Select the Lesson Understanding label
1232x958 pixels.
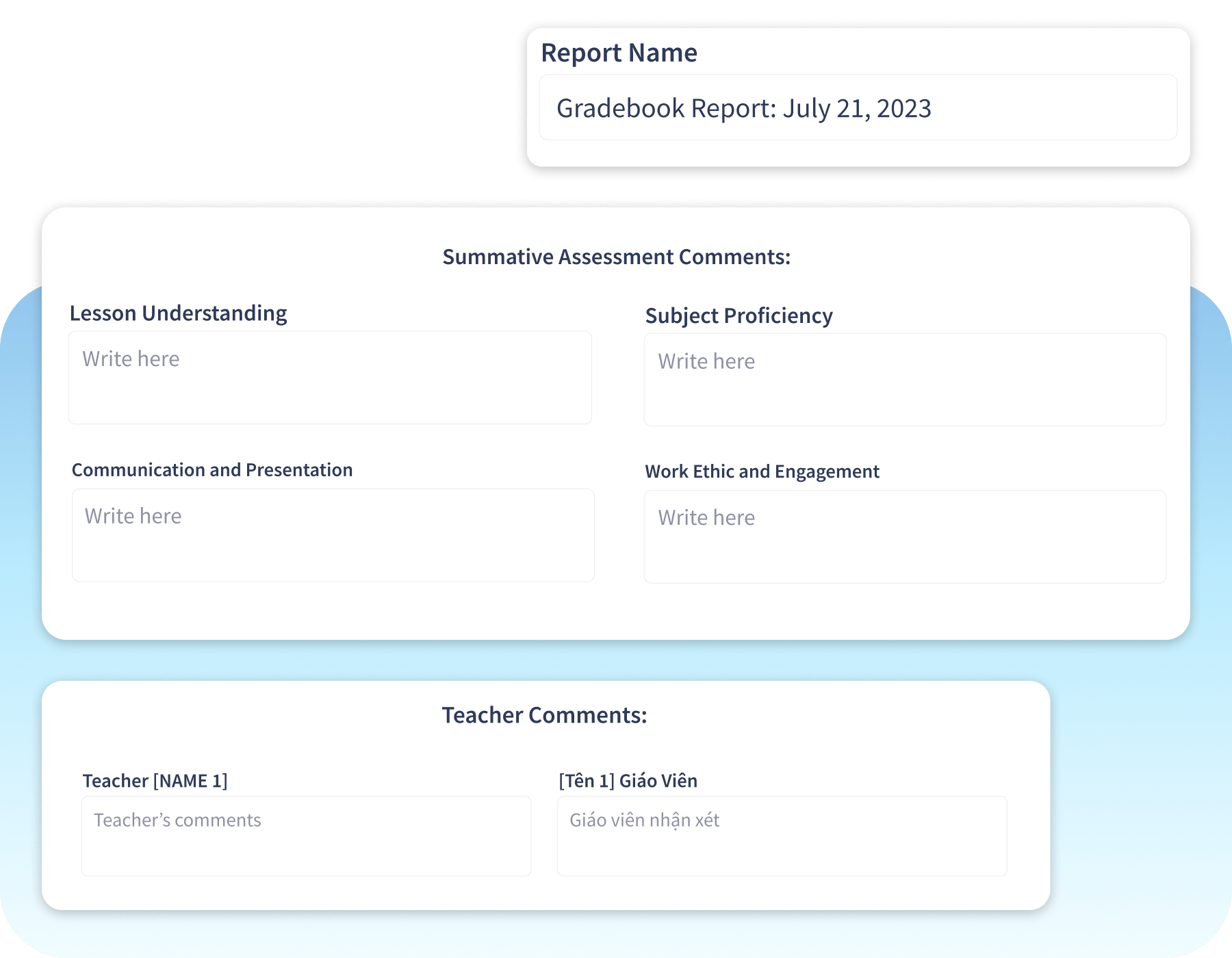click(177, 312)
